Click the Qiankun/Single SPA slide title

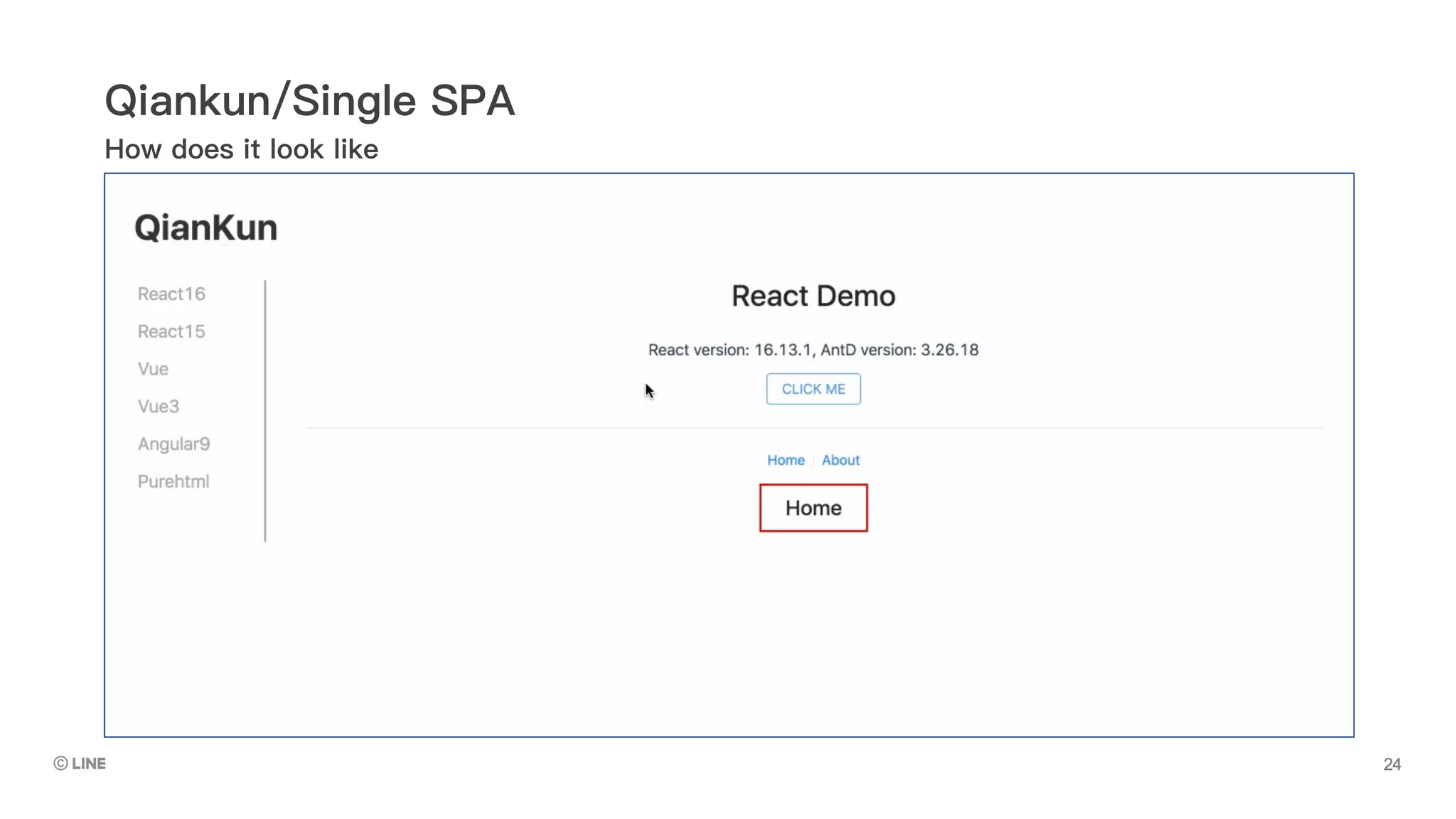coord(310,100)
